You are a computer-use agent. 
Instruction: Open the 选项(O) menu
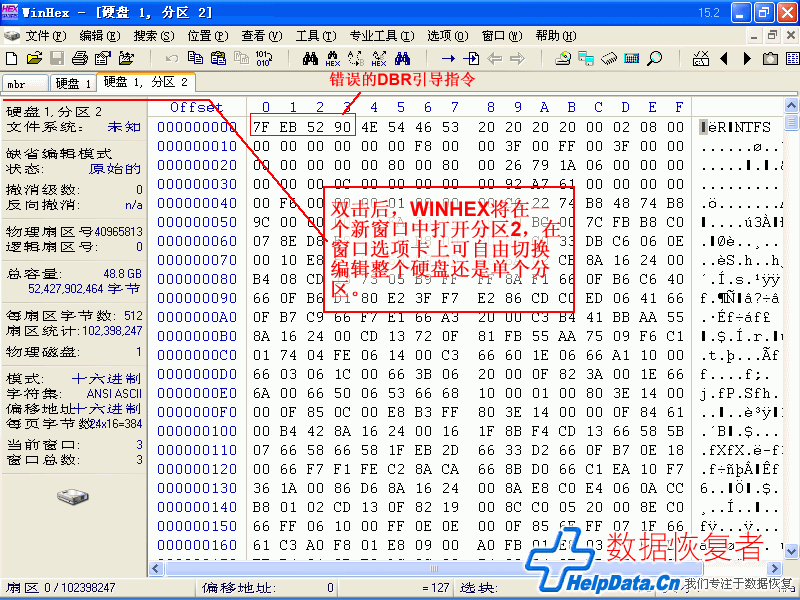click(447, 36)
